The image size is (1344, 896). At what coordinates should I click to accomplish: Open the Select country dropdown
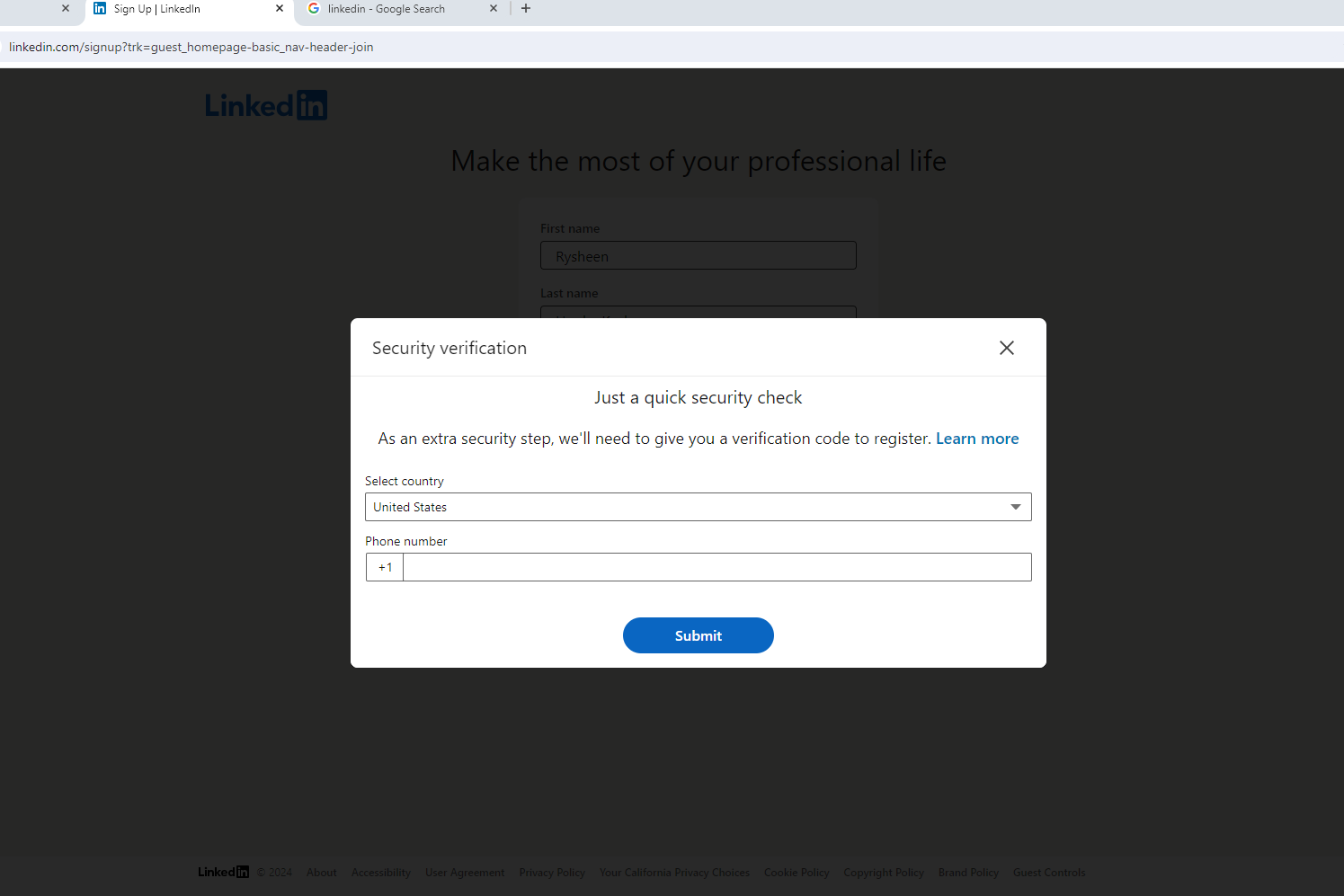(x=699, y=507)
